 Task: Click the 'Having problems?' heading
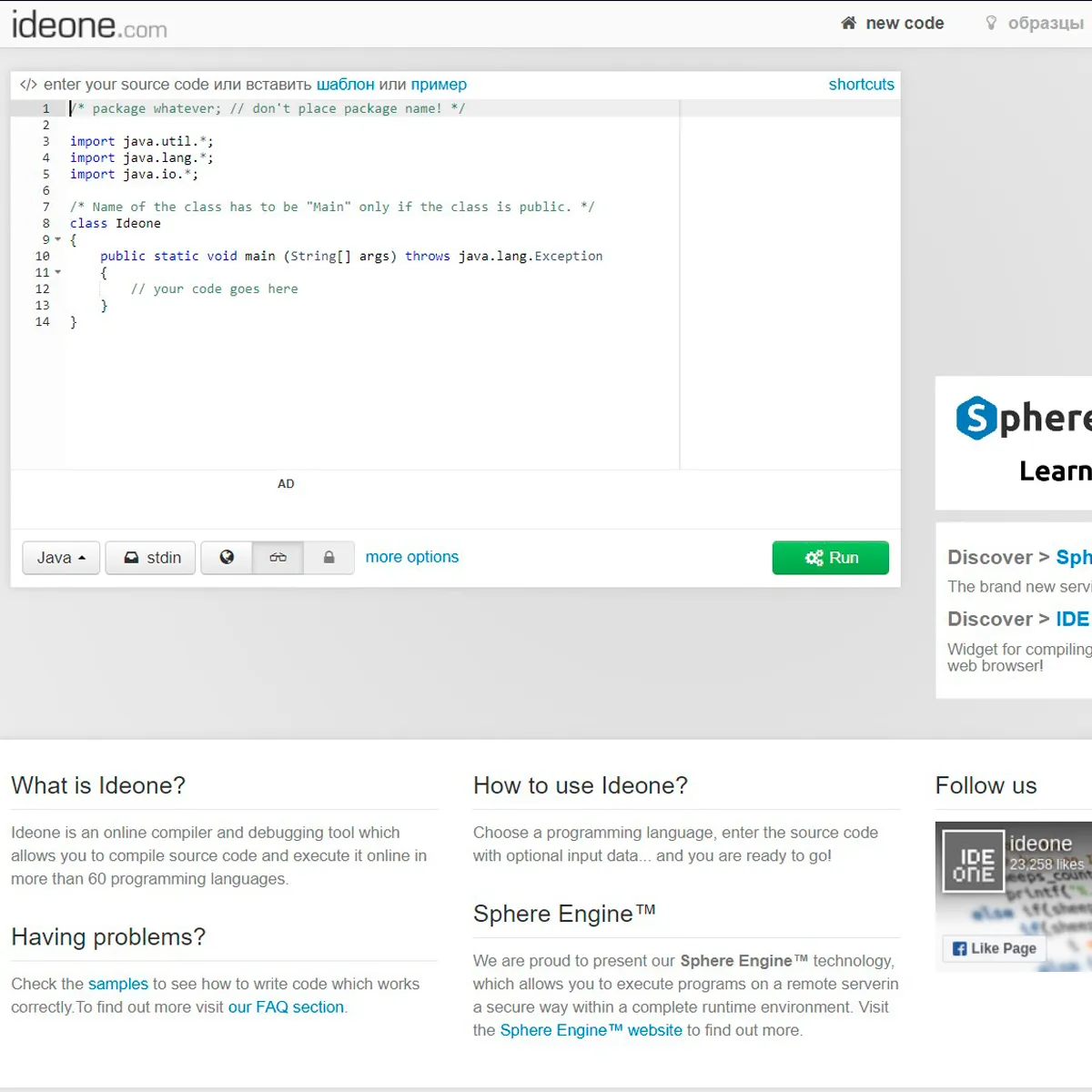point(108,936)
